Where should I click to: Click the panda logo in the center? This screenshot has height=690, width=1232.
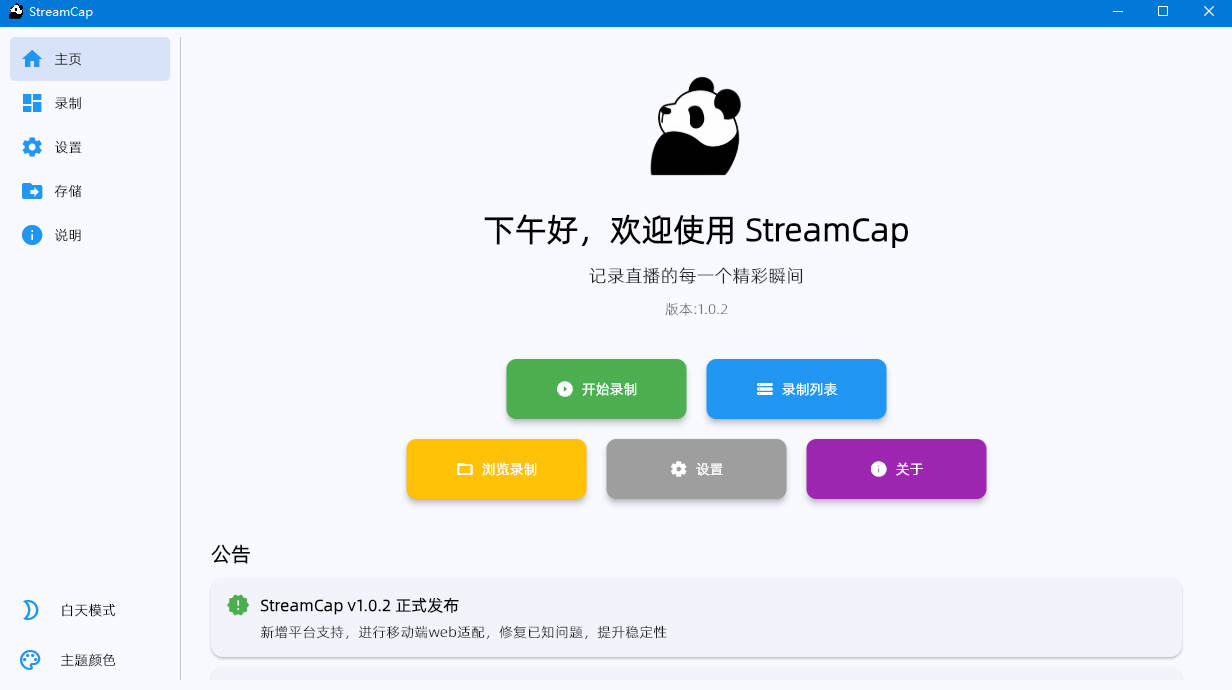click(696, 127)
